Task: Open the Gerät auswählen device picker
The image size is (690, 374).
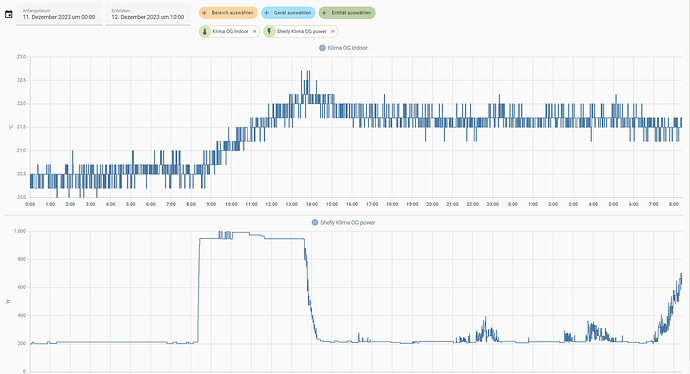Action: point(288,13)
